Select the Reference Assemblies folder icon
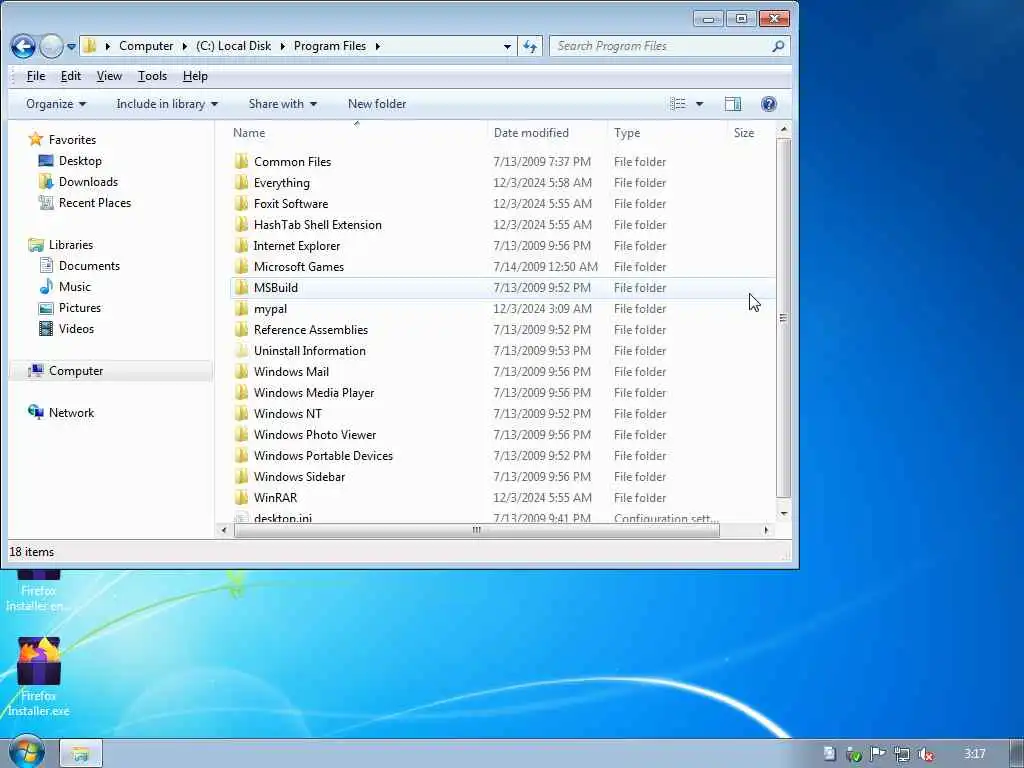This screenshot has height=768, width=1024. click(241, 329)
